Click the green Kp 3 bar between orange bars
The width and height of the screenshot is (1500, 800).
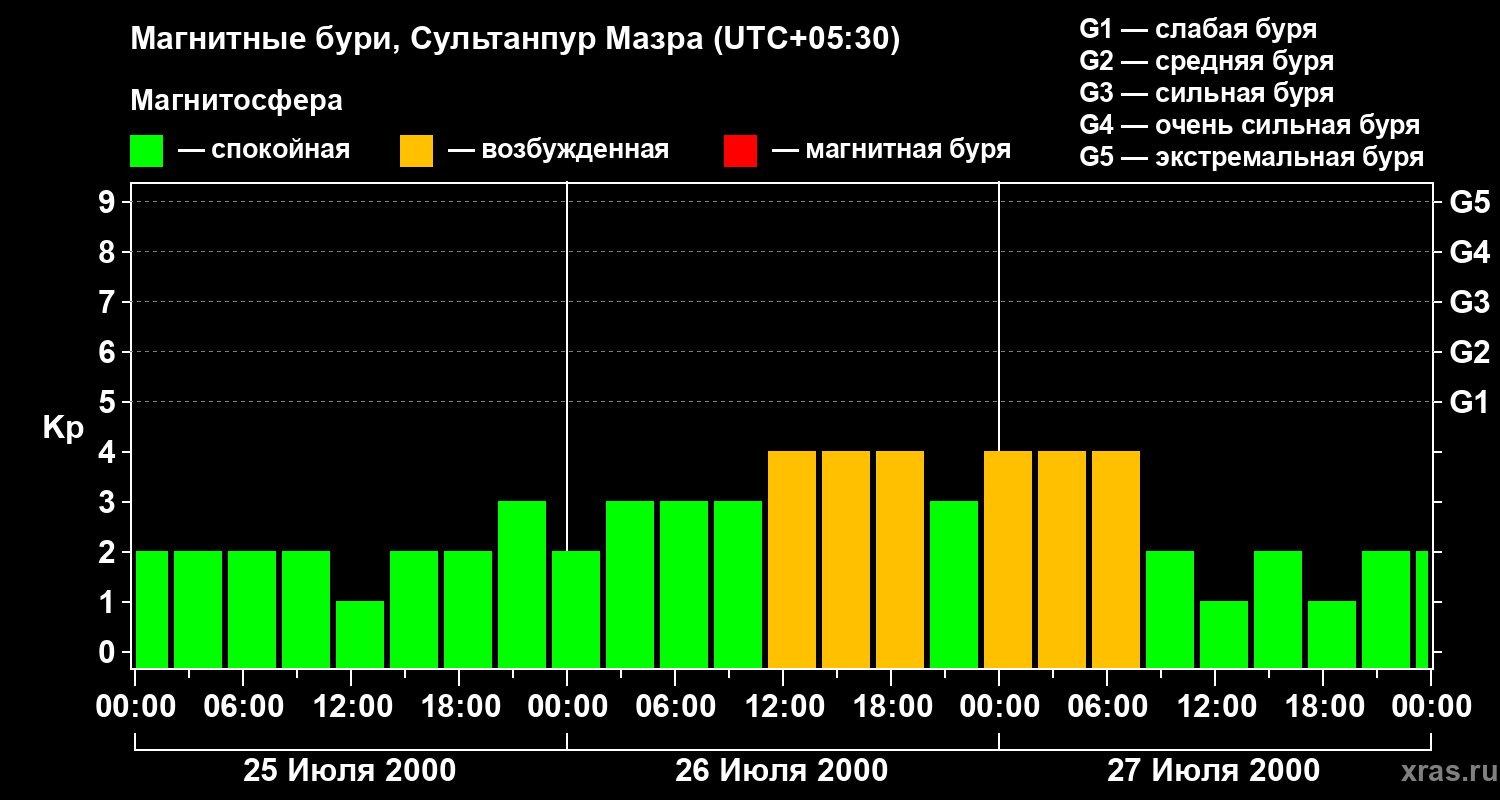click(954, 584)
